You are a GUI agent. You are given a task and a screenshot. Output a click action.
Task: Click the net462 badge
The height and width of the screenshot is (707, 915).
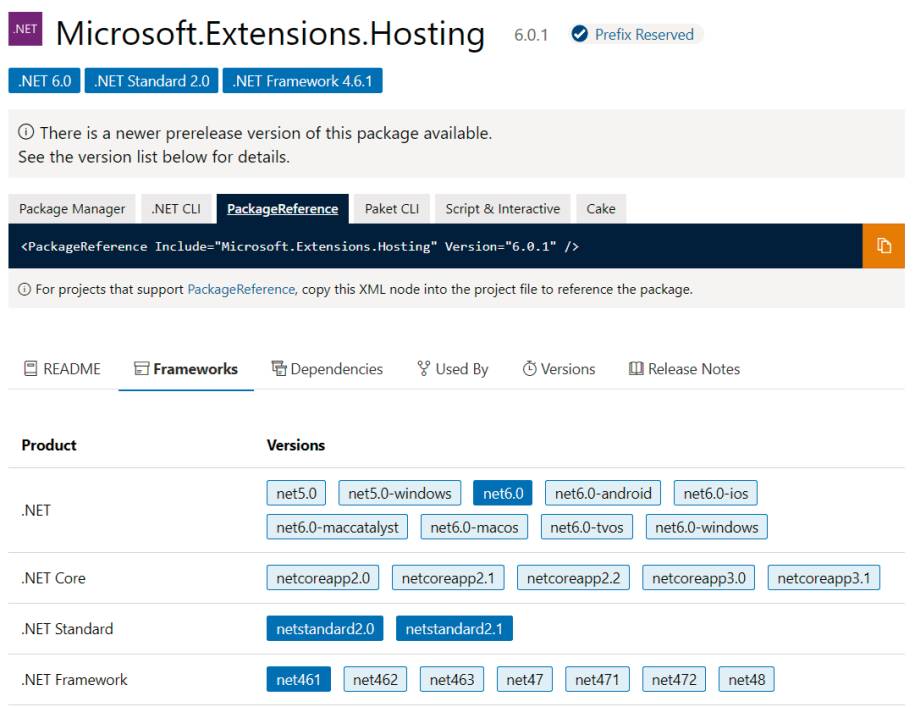click(x=375, y=680)
